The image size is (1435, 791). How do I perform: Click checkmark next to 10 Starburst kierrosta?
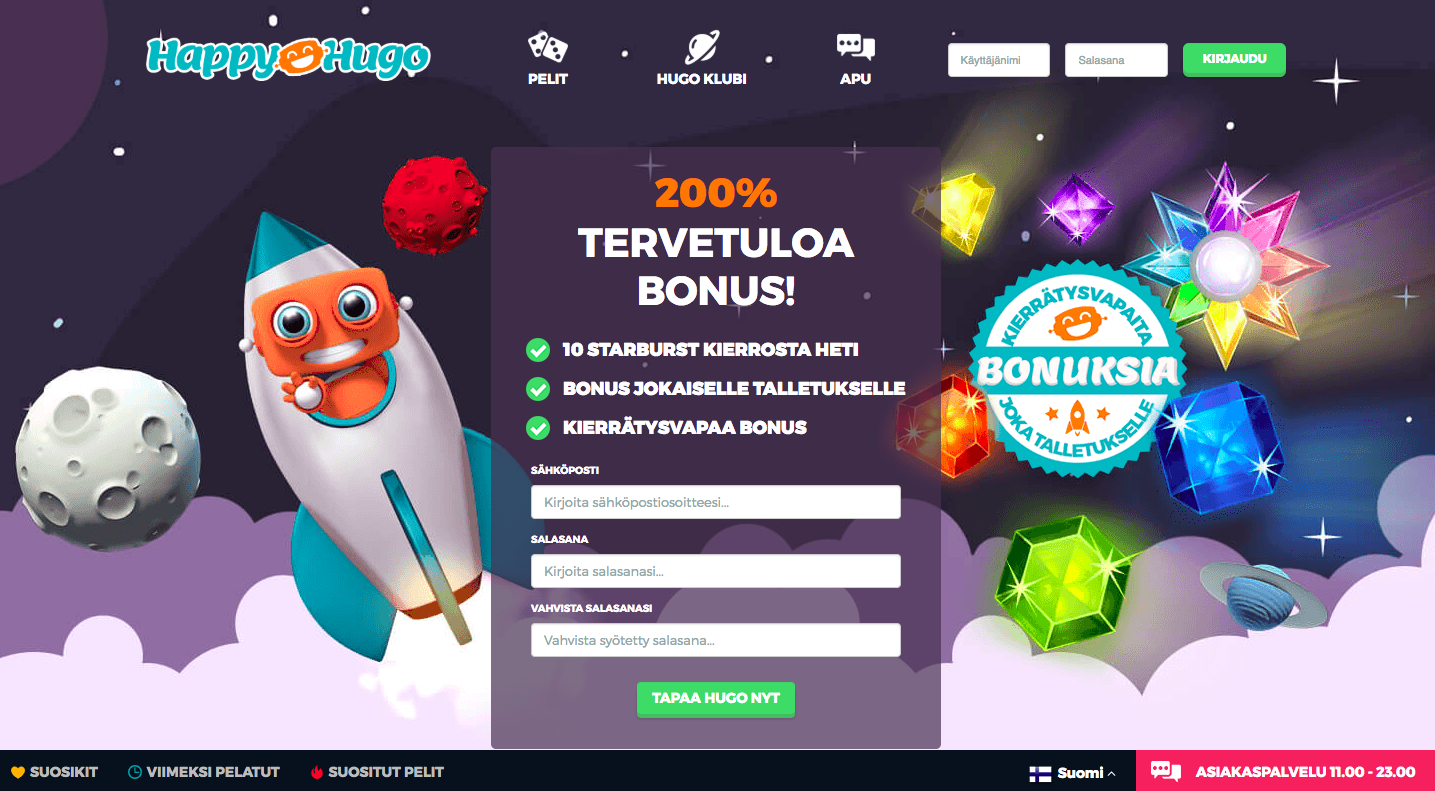(538, 350)
